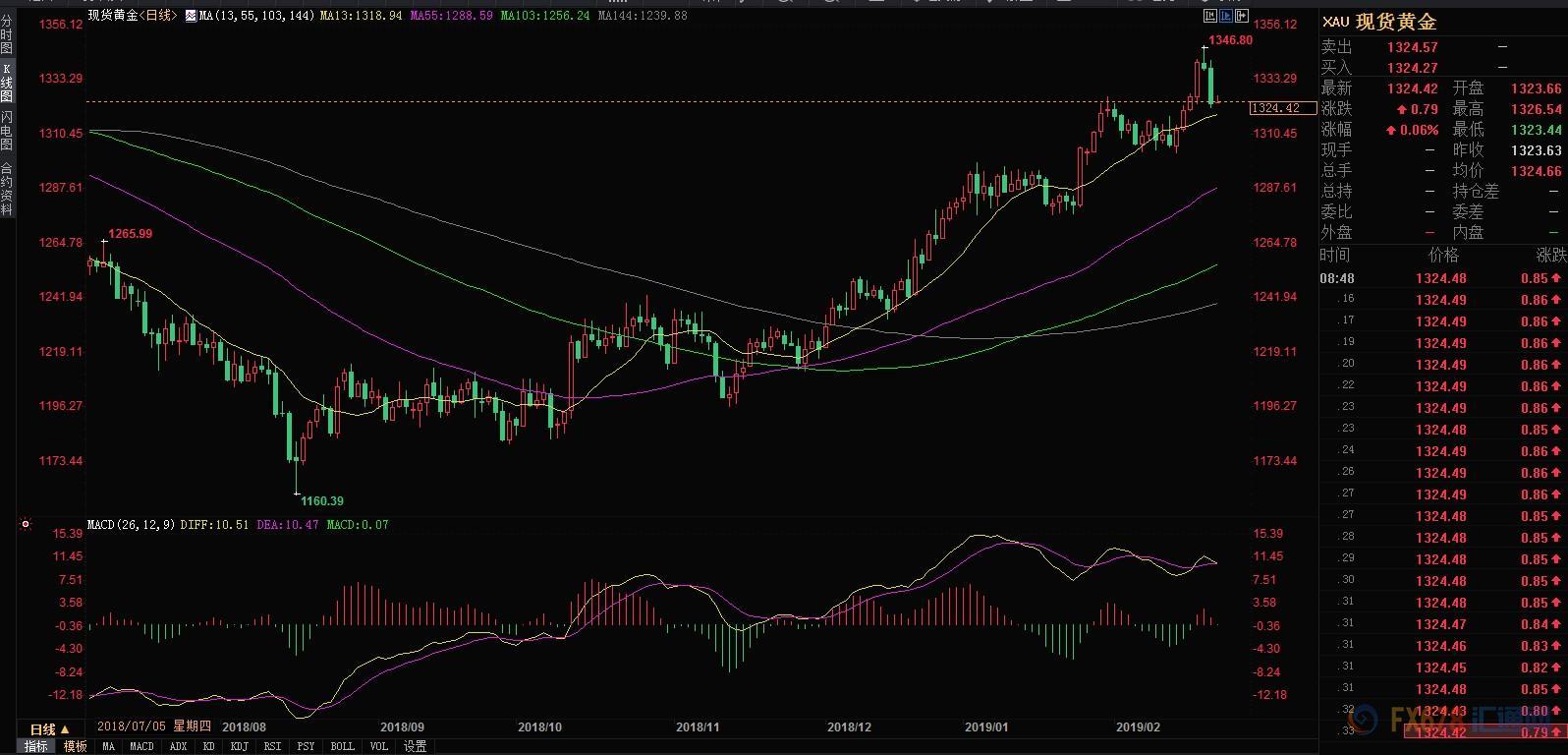Viewport: 1568px width, 755px height.
Task: Apply the BOLL indicator
Action: (342, 747)
